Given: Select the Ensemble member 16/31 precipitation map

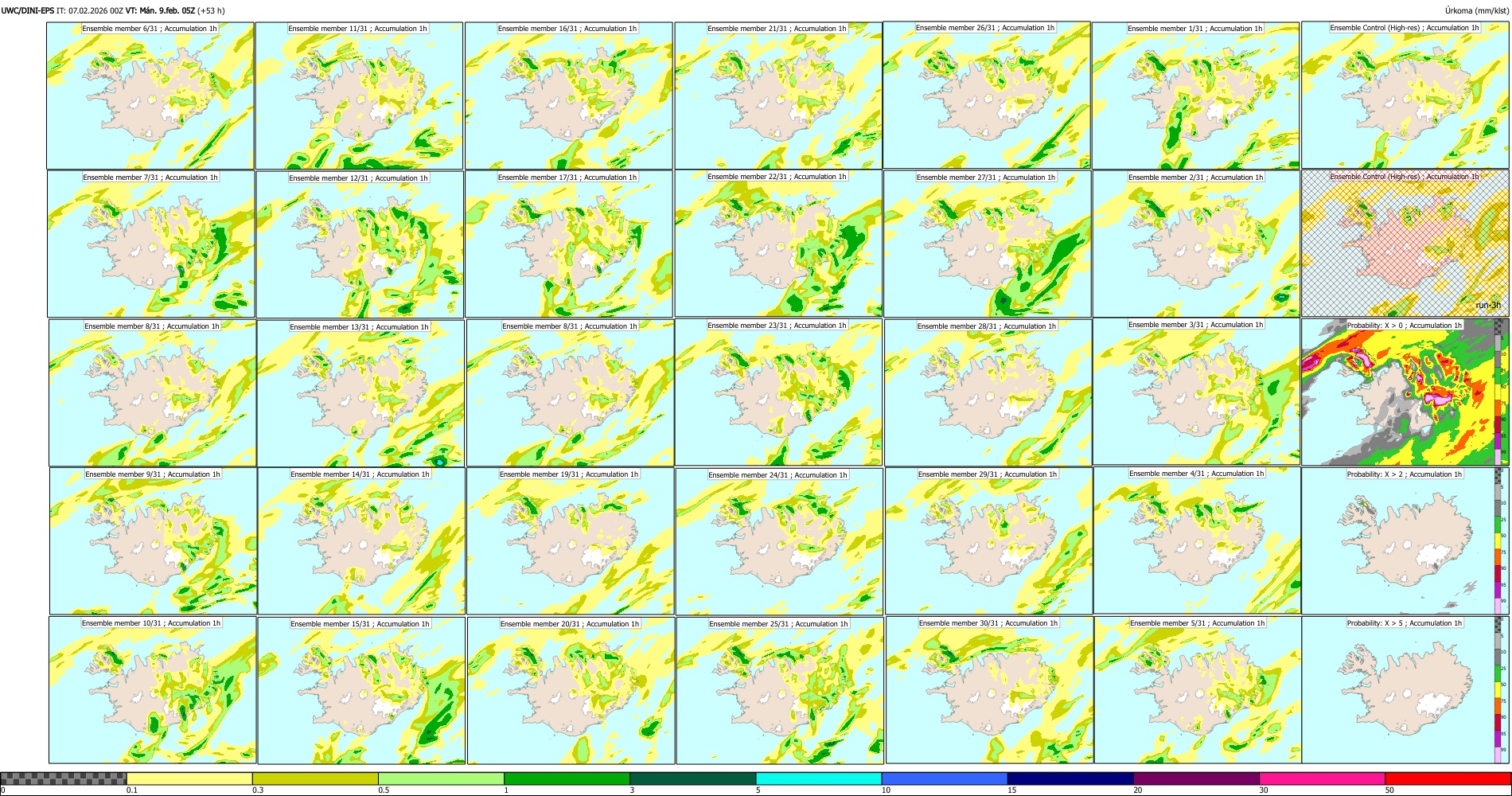Looking at the screenshot, I should coord(569,96).
